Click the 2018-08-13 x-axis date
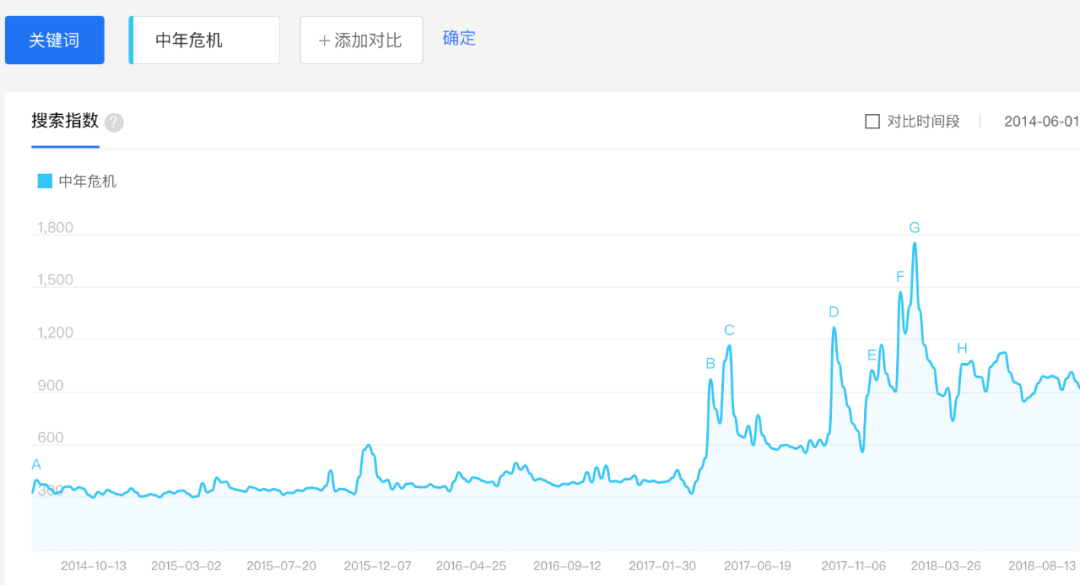The height and width of the screenshot is (585, 1080). coord(1042,566)
